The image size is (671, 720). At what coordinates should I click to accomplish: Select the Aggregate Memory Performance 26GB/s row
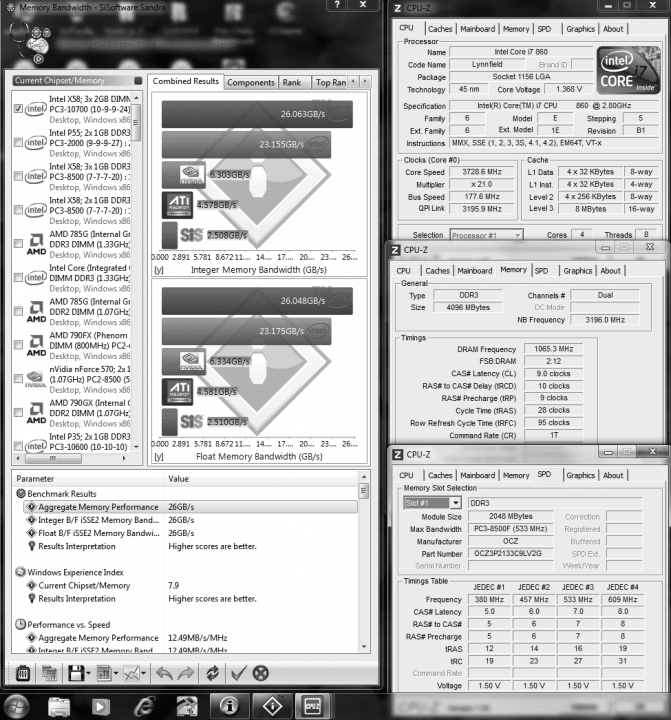click(191, 507)
